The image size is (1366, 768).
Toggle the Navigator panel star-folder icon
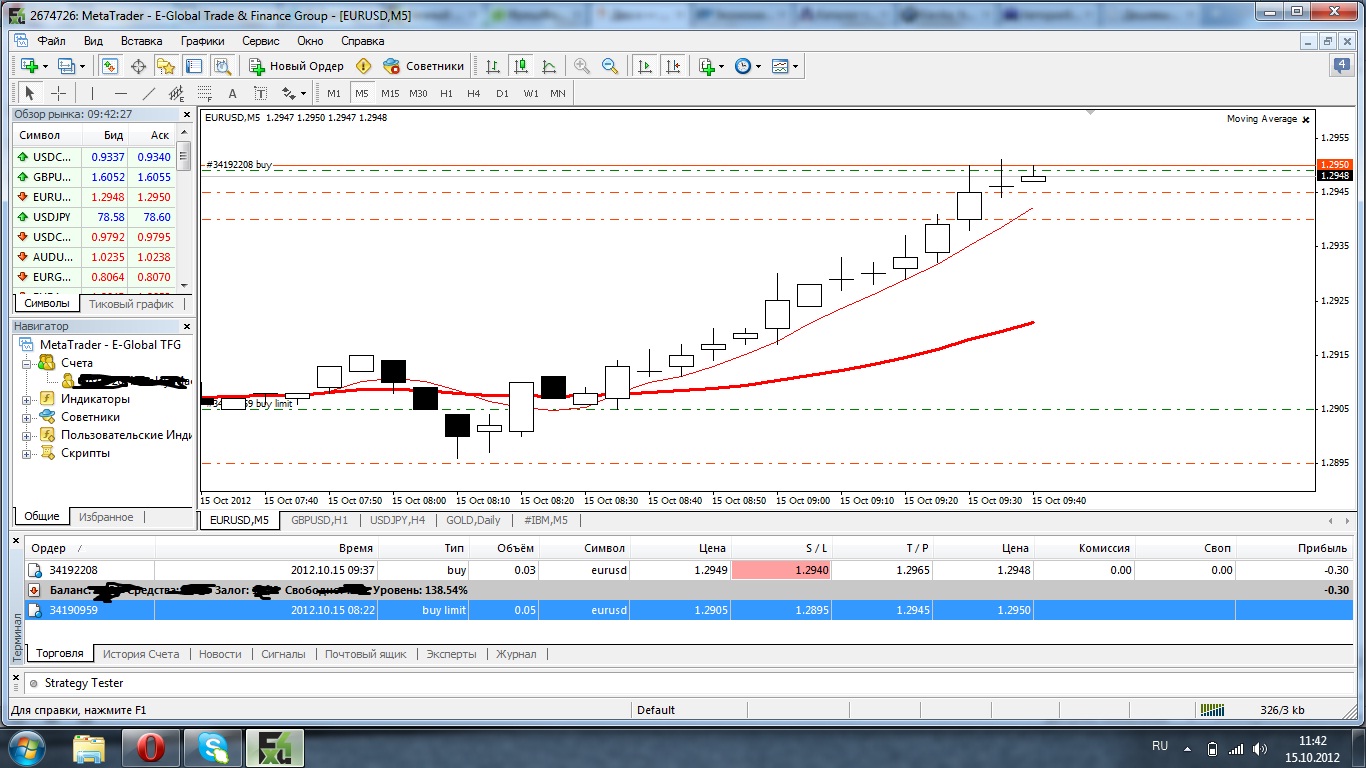pos(166,66)
